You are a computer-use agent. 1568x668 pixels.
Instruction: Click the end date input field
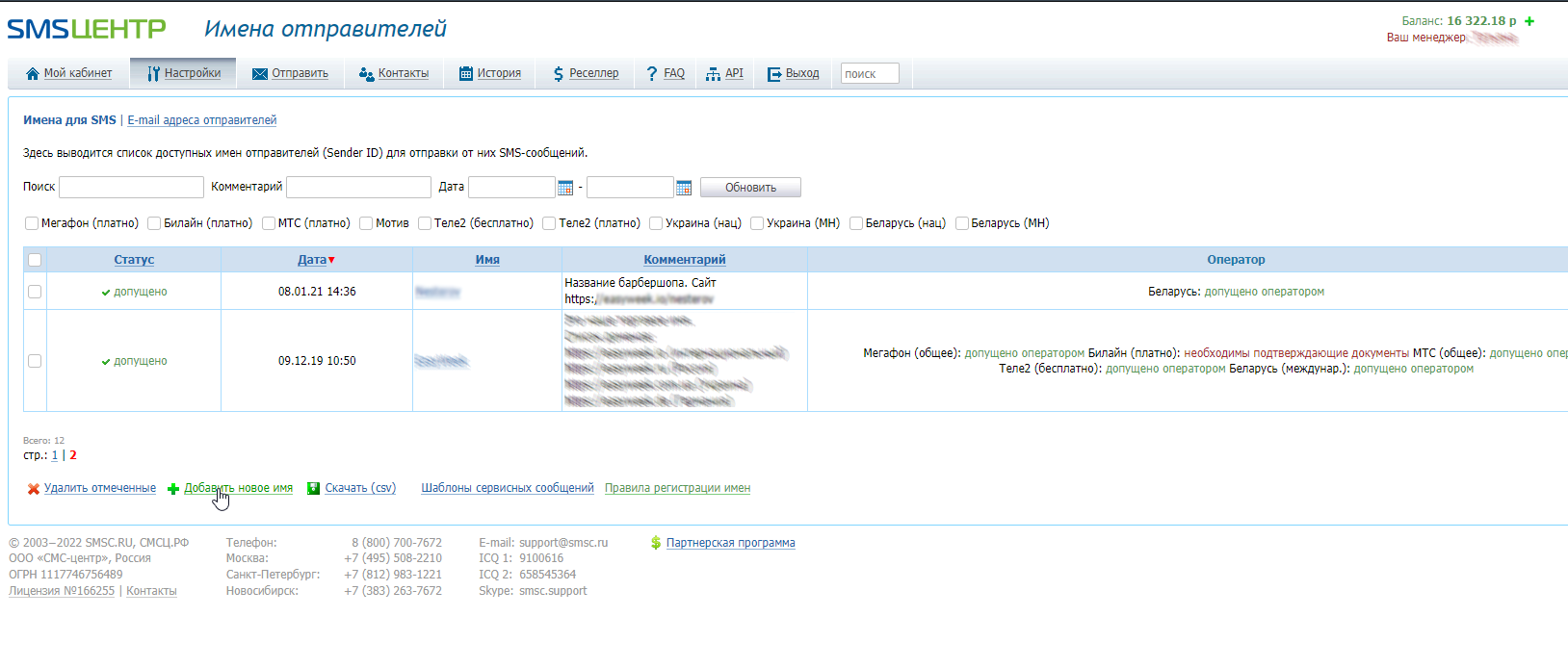coord(630,187)
